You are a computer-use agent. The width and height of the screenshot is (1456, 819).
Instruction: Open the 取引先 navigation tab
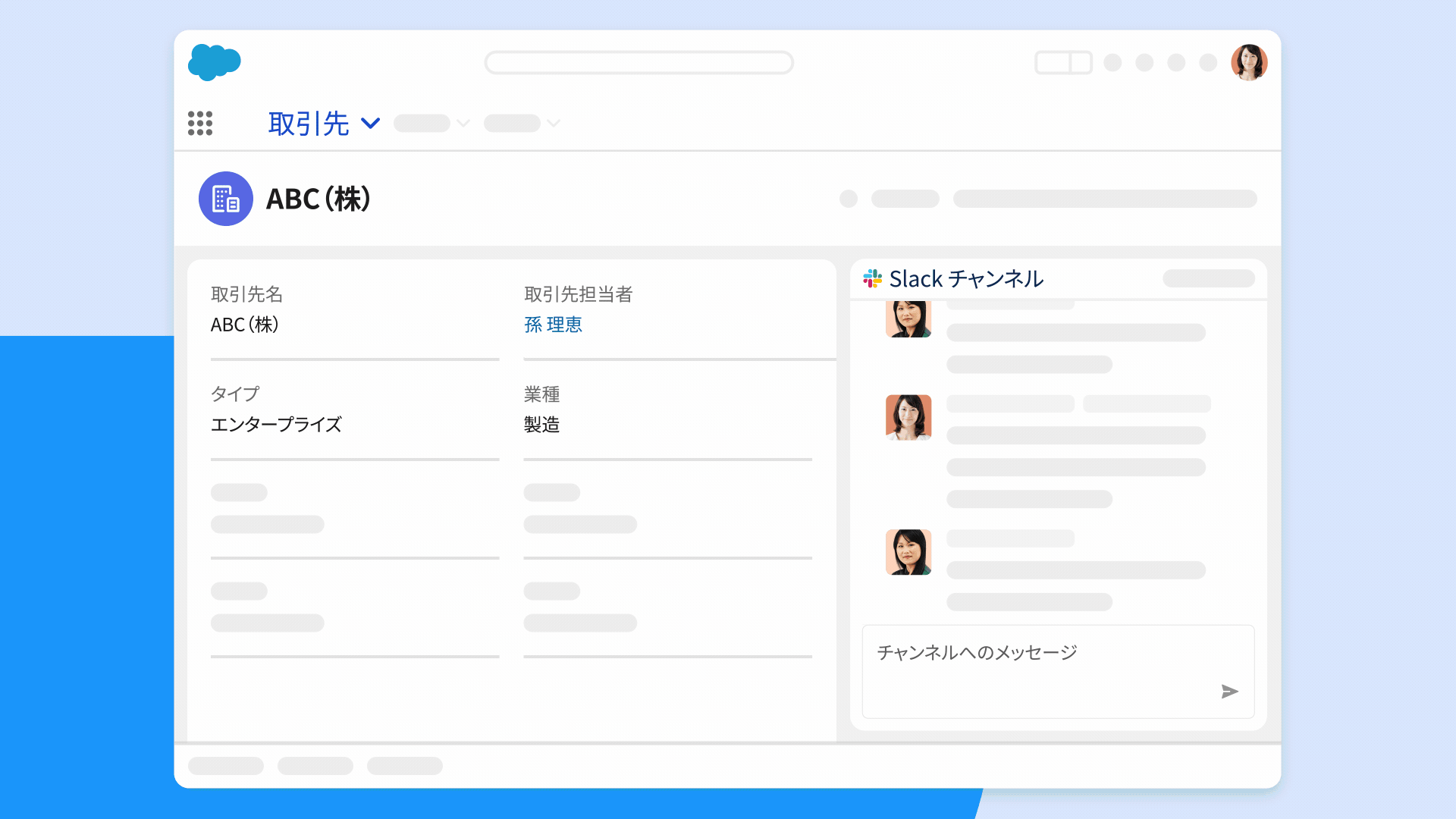pyautogui.click(x=309, y=124)
